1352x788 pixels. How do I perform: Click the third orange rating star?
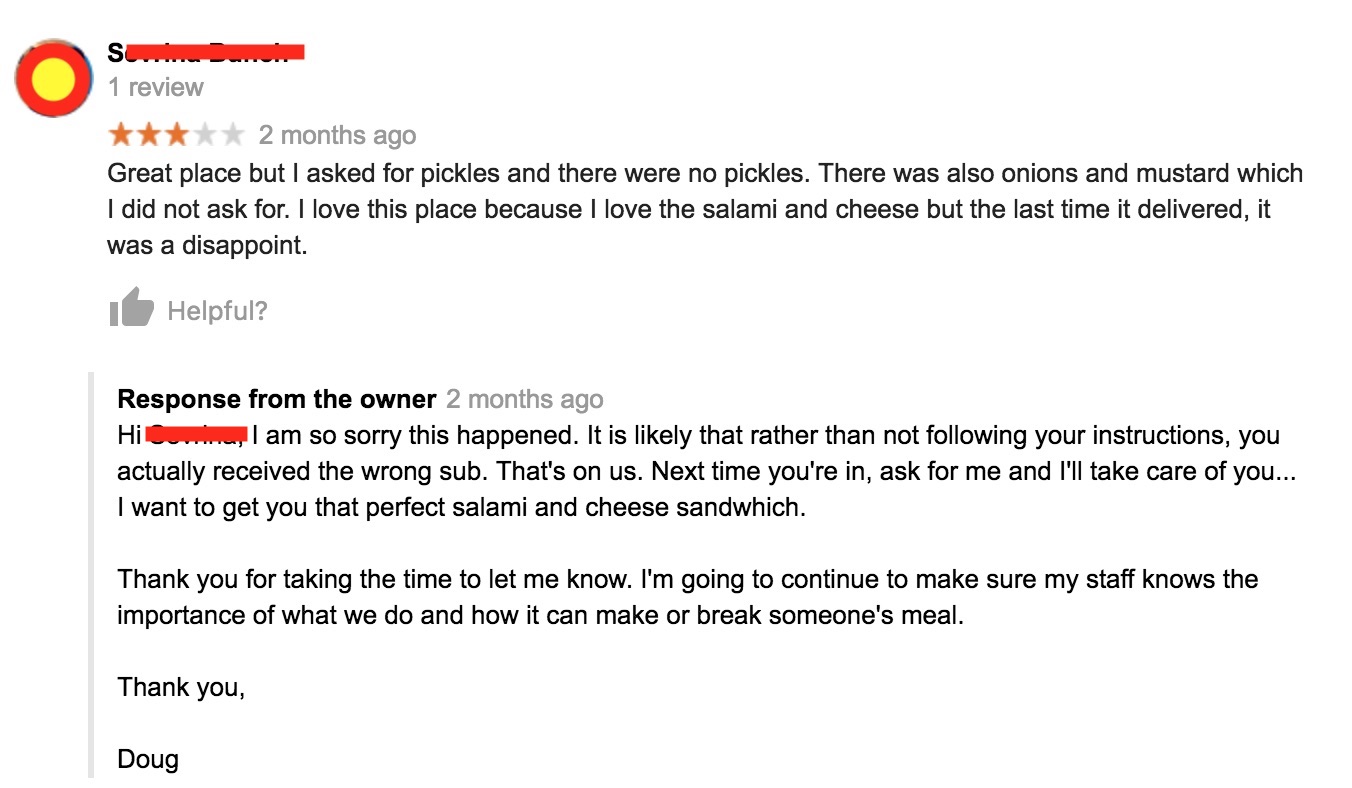[176, 134]
